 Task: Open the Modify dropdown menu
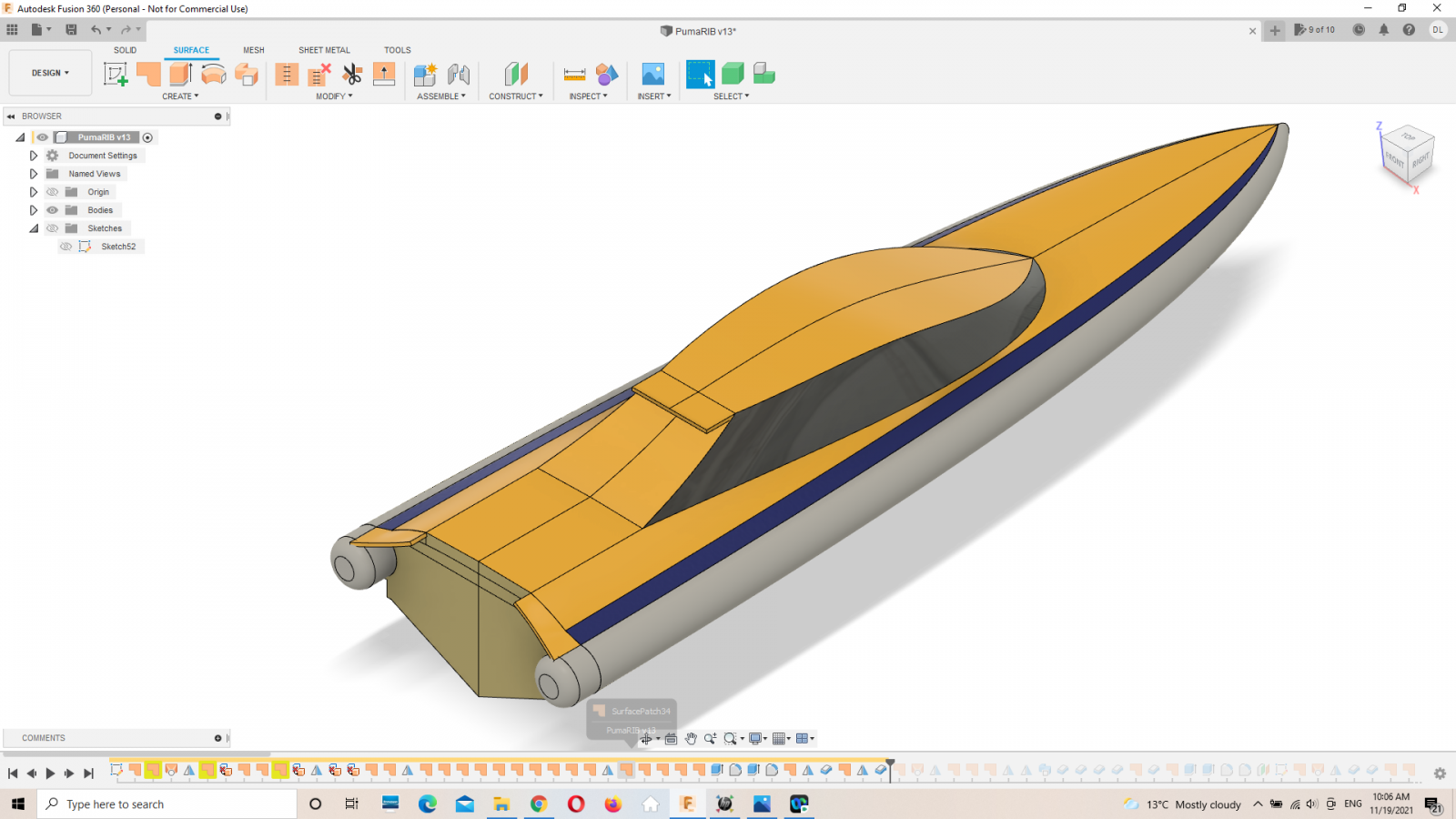point(334,96)
